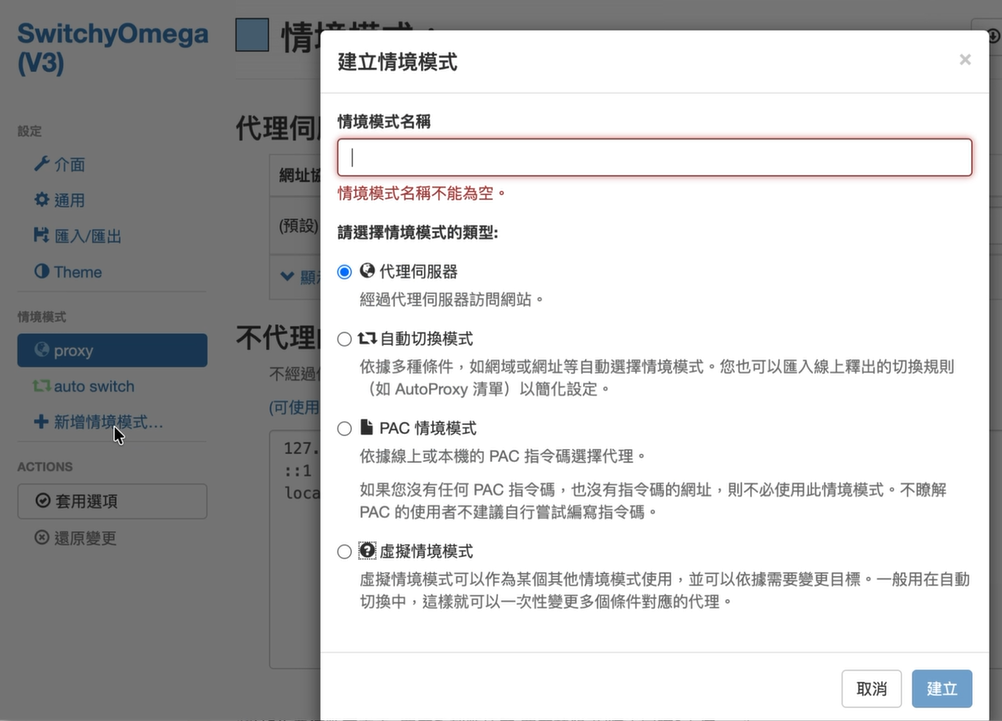
Task: Click the file icon beside PAC 情境模式
Action: [366, 427]
